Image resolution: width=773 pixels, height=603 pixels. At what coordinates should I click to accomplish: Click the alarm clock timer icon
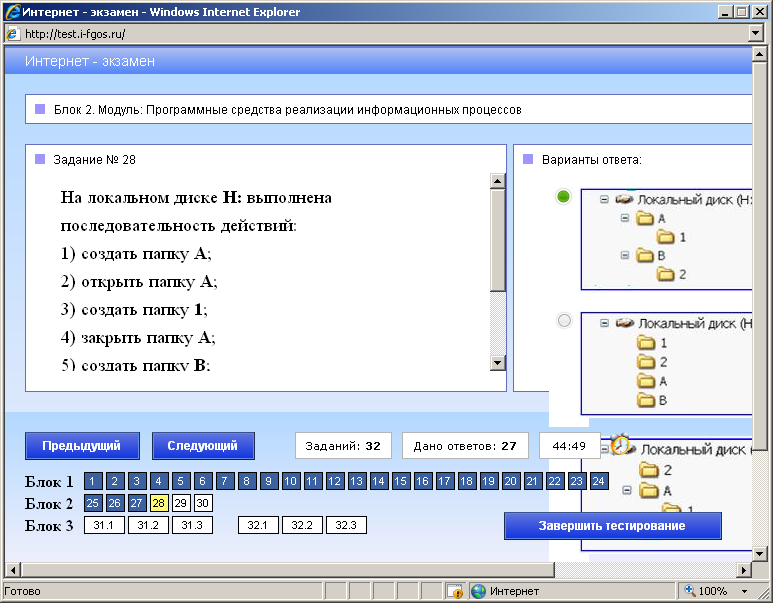620,444
